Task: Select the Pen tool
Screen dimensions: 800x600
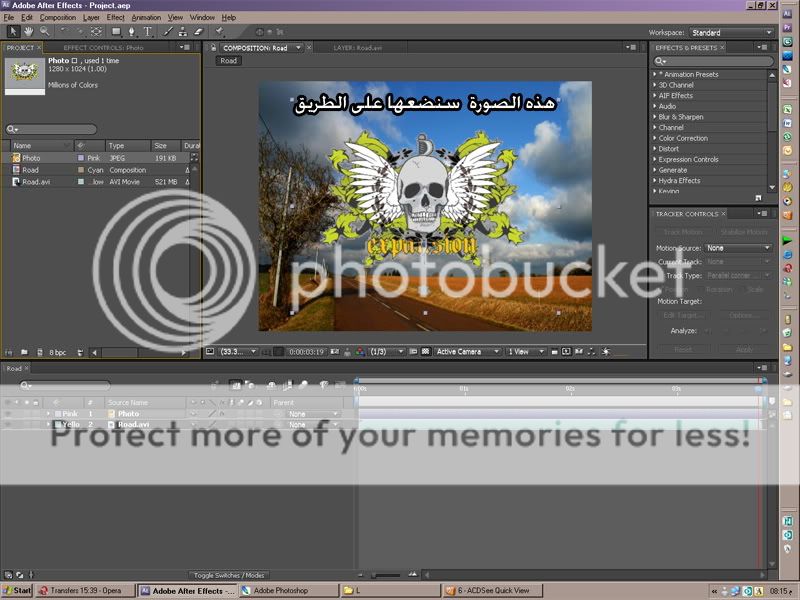Action: [x=132, y=32]
